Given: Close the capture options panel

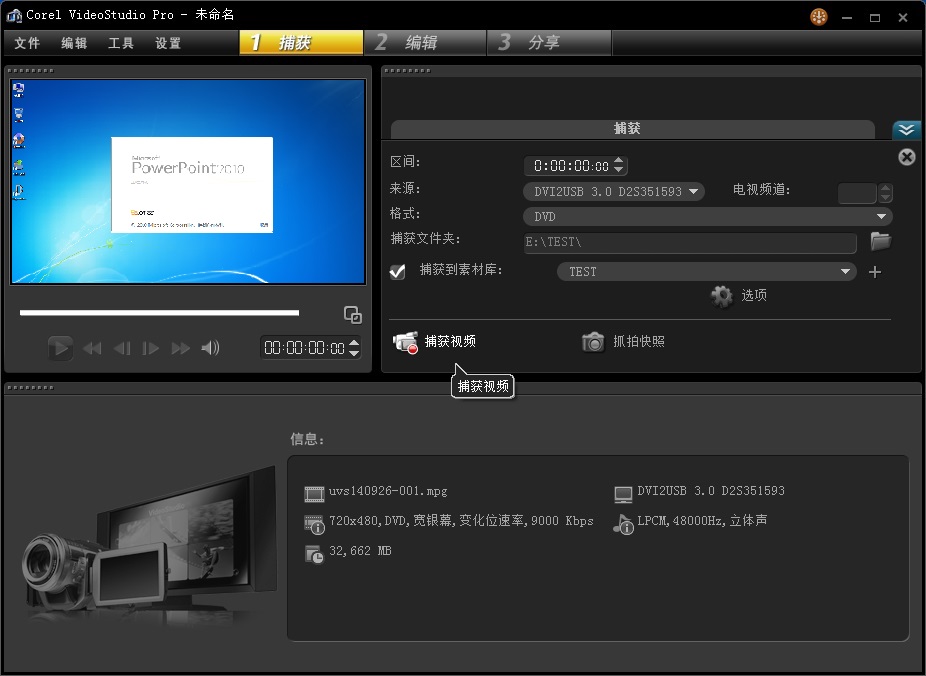Looking at the screenshot, I should click(x=906, y=157).
